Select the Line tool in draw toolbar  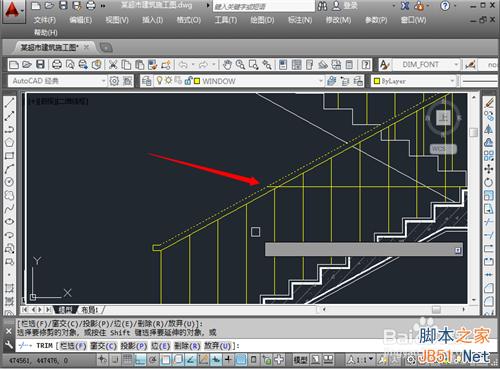9,103
